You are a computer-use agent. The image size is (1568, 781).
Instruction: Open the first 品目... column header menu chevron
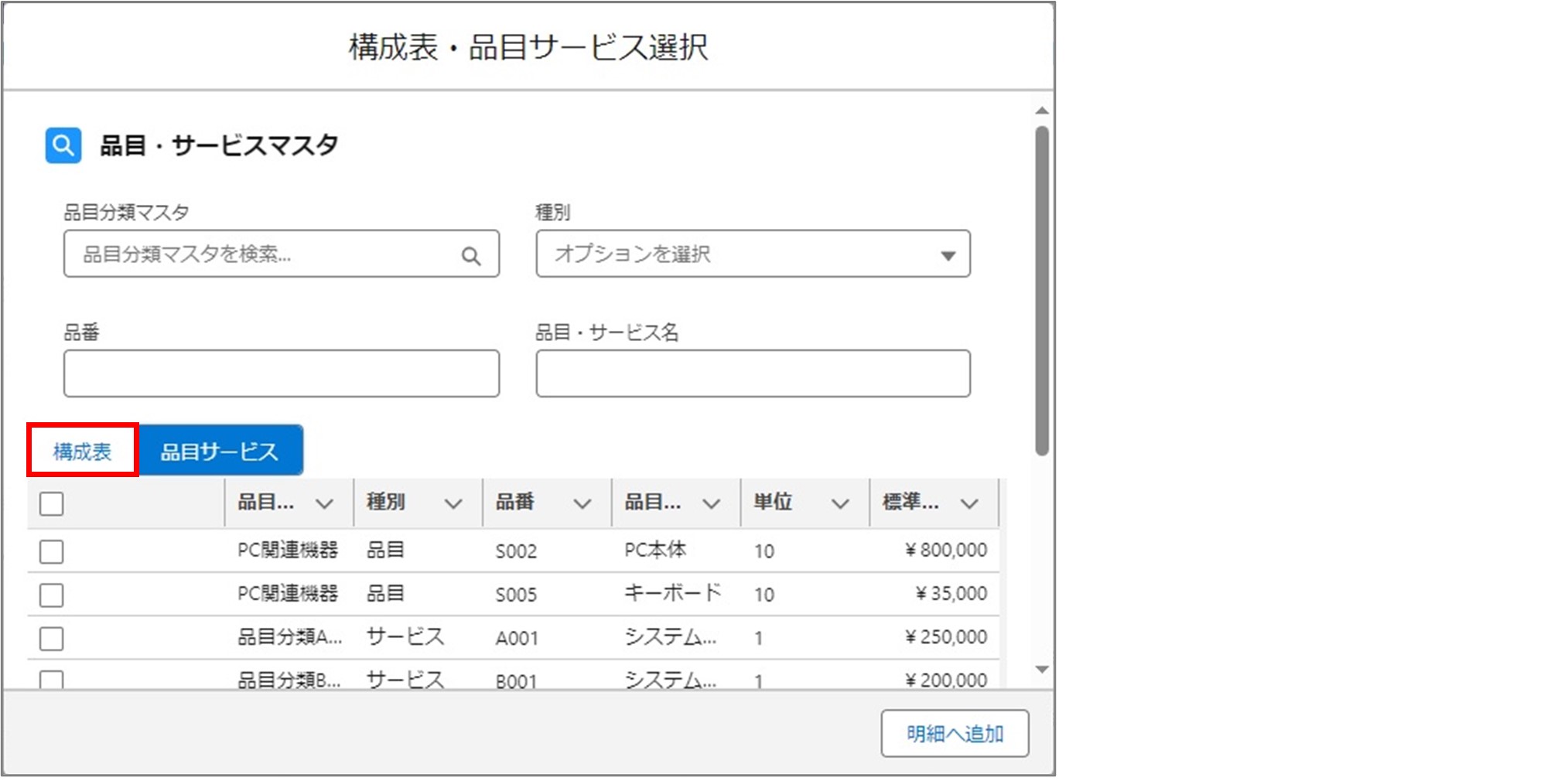[x=325, y=504]
